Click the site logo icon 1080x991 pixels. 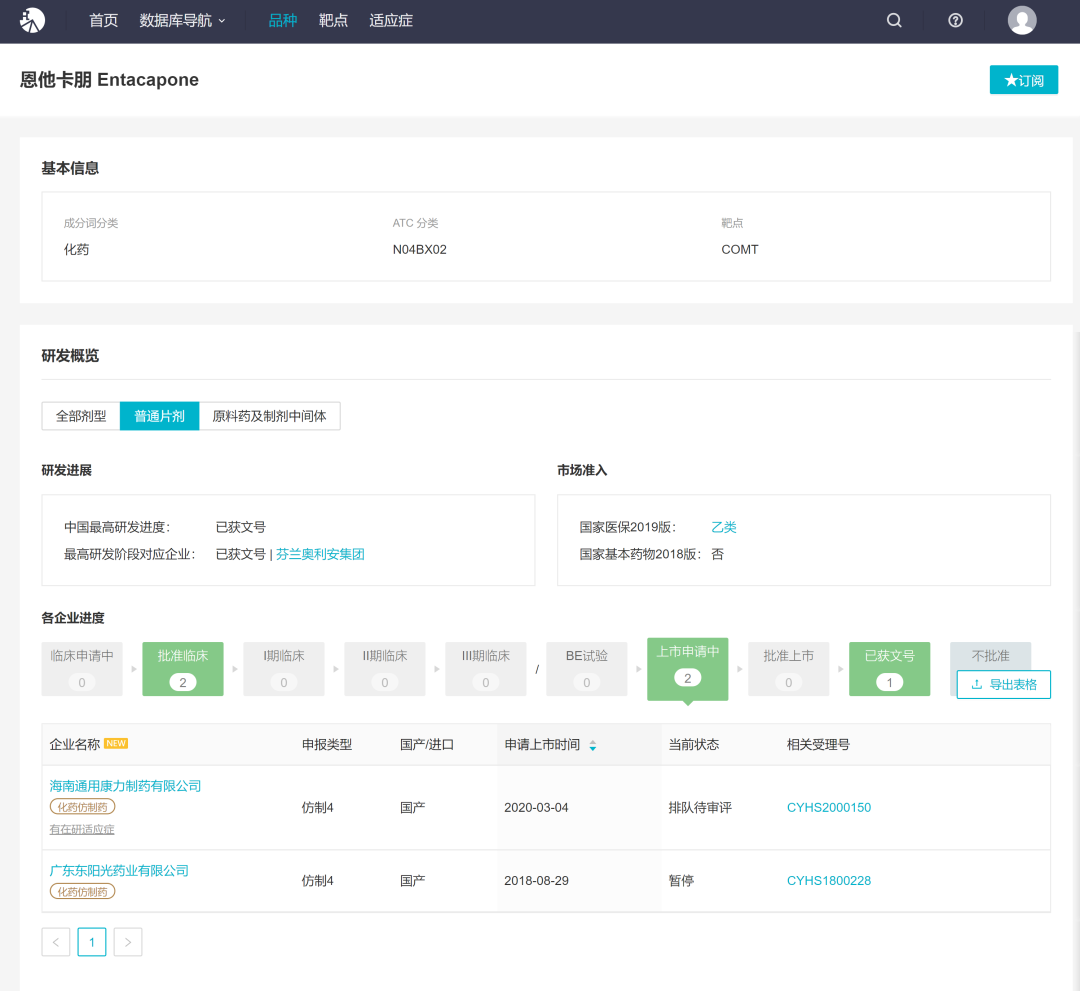[32, 20]
